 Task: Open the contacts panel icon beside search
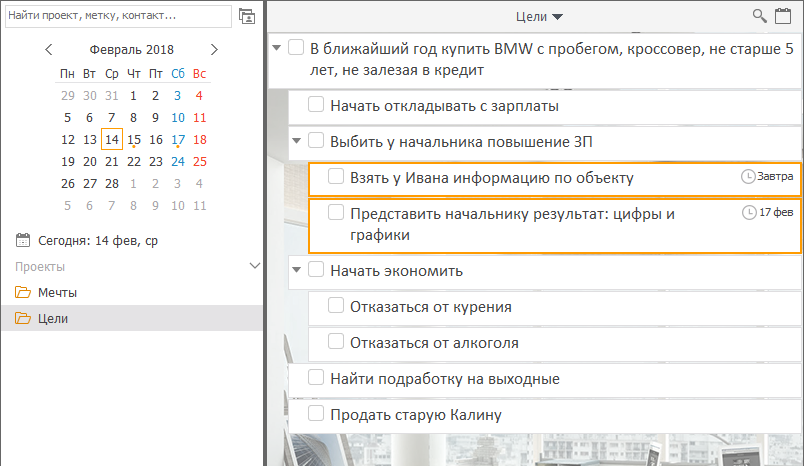247,16
